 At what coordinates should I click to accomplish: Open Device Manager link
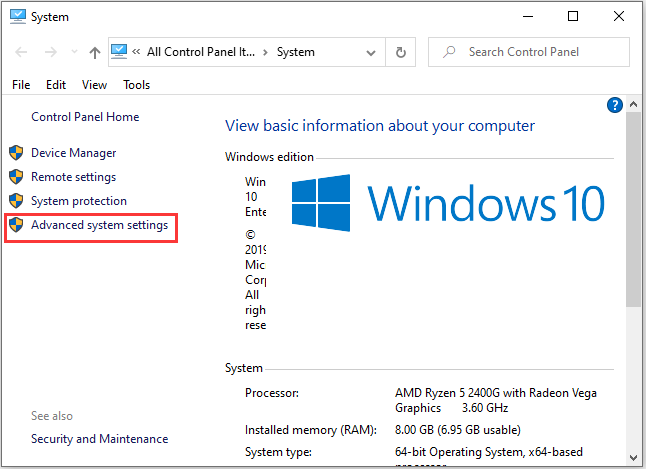(x=73, y=153)
